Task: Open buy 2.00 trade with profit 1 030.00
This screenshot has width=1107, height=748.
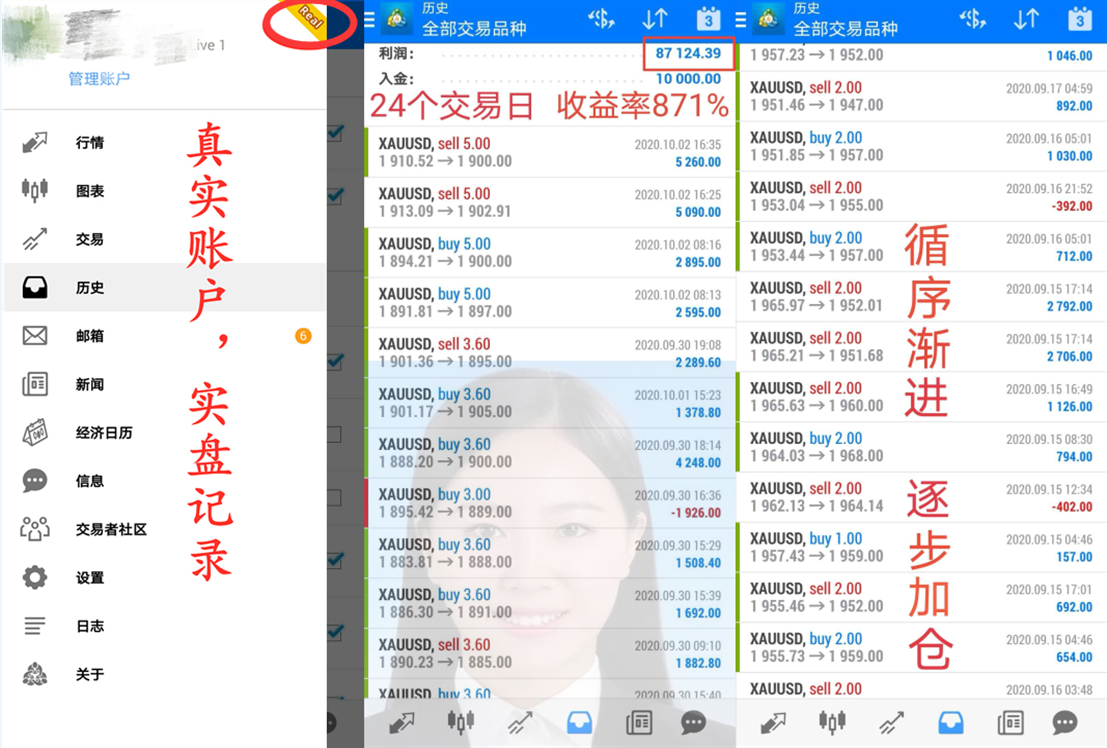Action: pyautogui.click(x=921, y=146)
